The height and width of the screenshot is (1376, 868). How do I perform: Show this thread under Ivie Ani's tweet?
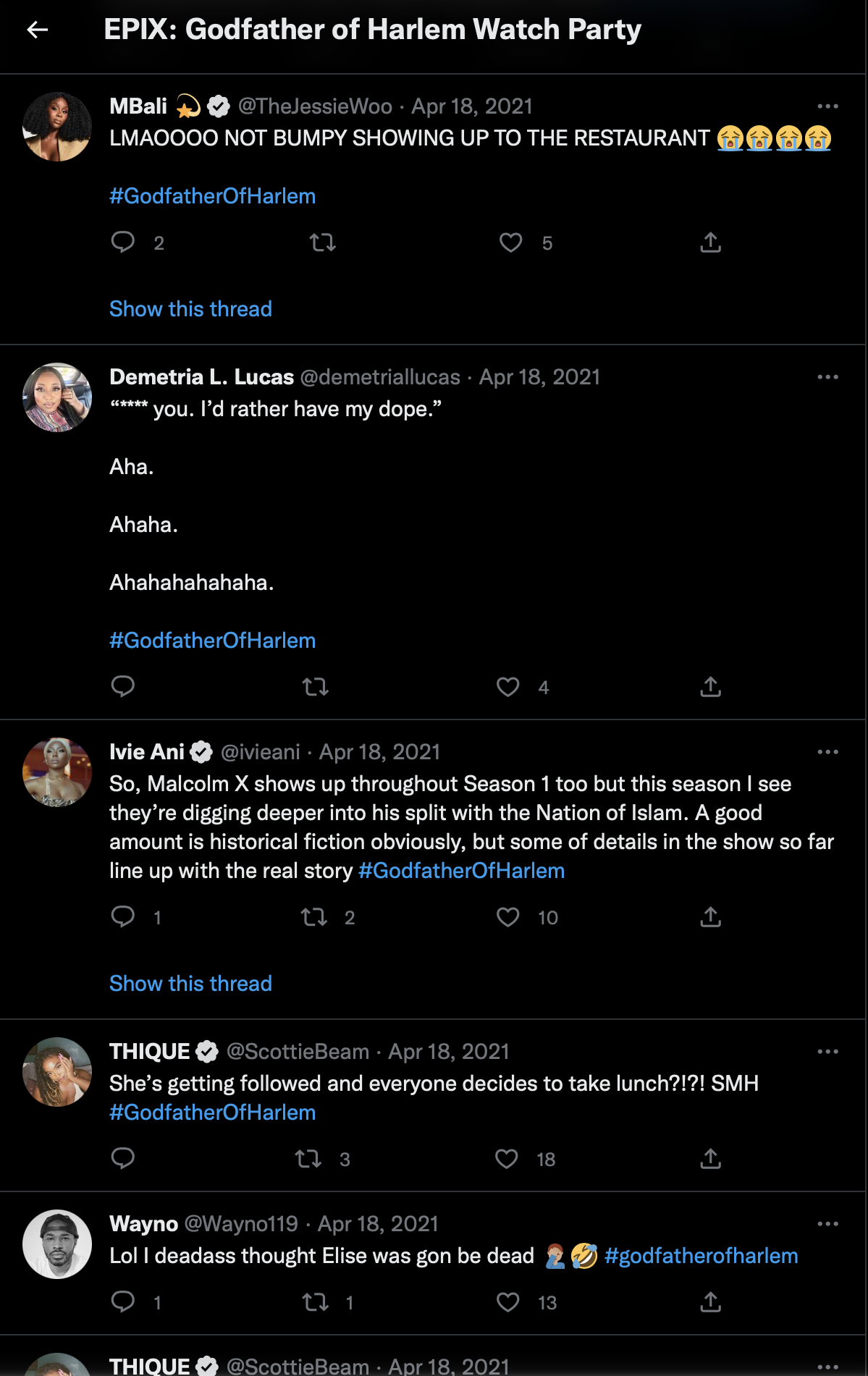click(x=190, y=984)
